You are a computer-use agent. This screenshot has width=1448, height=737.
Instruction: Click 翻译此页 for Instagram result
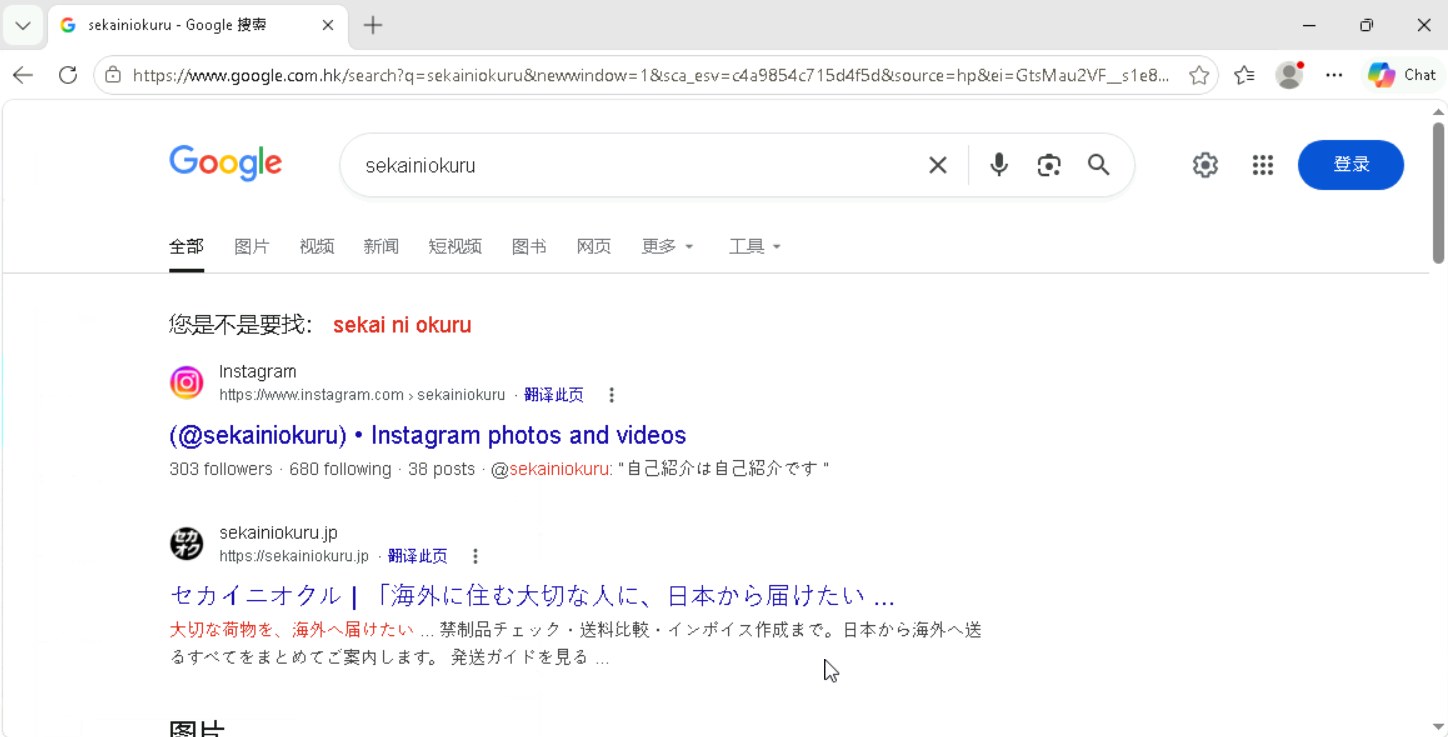(x=553, y=395)
